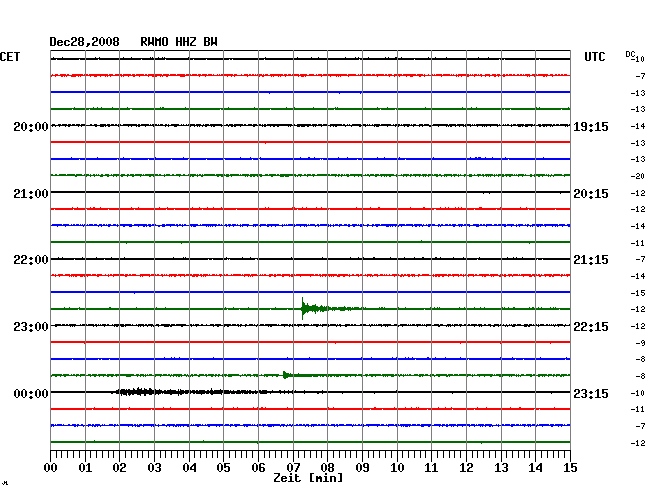Click the 22:00 CET time label
This screenshot has width=650, height=494.
pos(31,260)
